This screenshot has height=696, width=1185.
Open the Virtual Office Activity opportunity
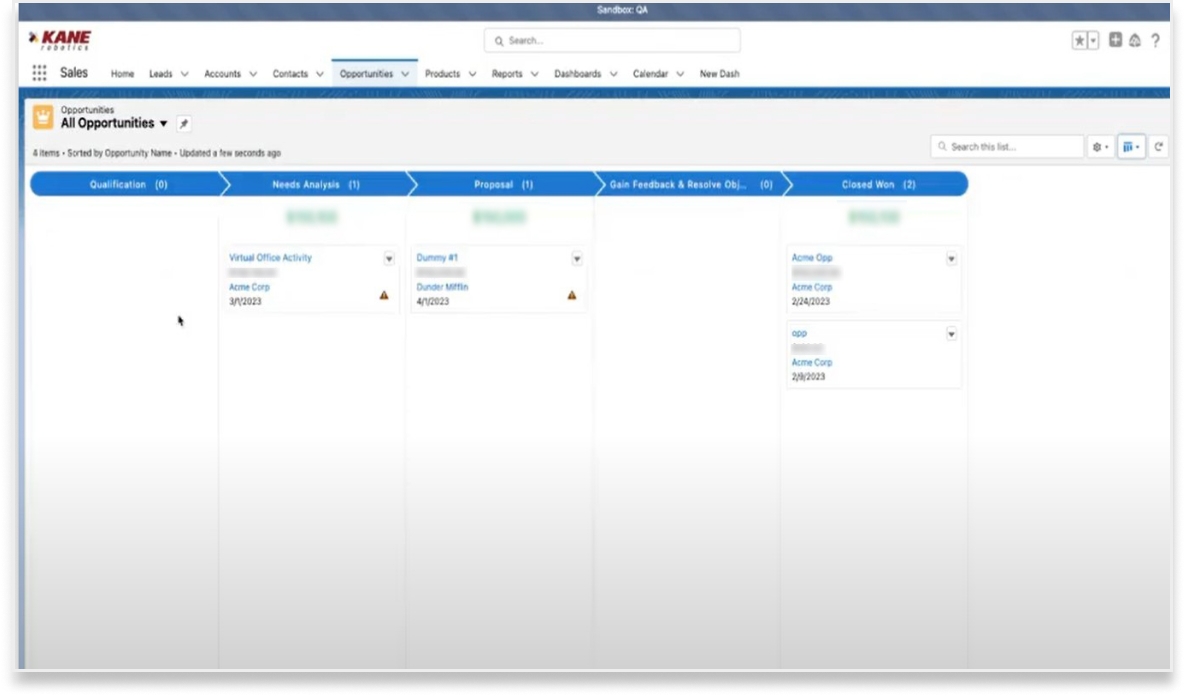pos(270,258)
